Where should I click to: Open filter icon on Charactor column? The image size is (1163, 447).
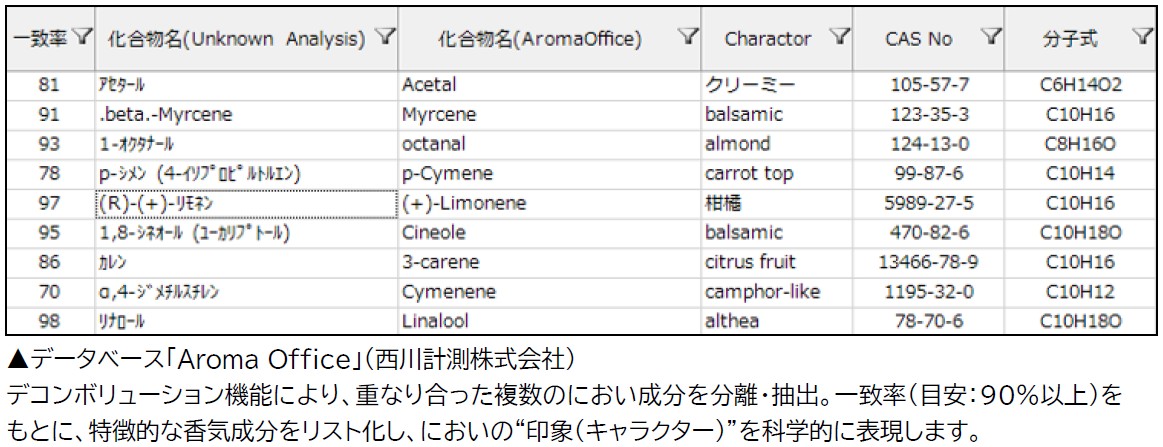coord(840,36)
